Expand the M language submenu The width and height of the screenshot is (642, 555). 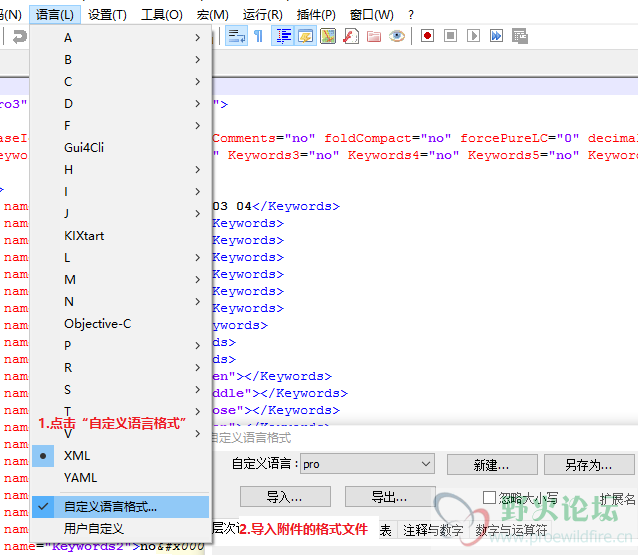point(121,280)
